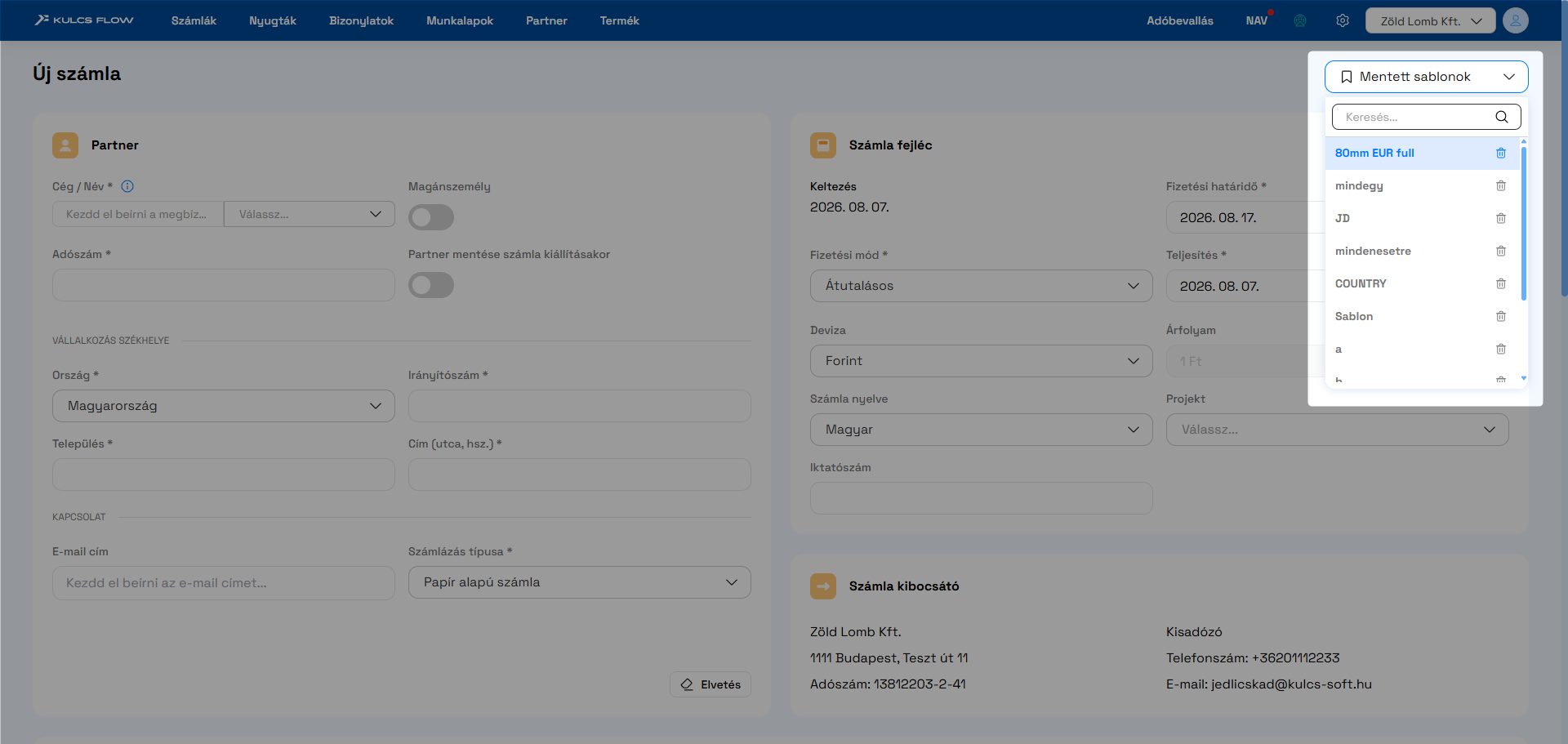Delete the COUNTRY template
The image size is (1568, 744).
[1501, 283]
